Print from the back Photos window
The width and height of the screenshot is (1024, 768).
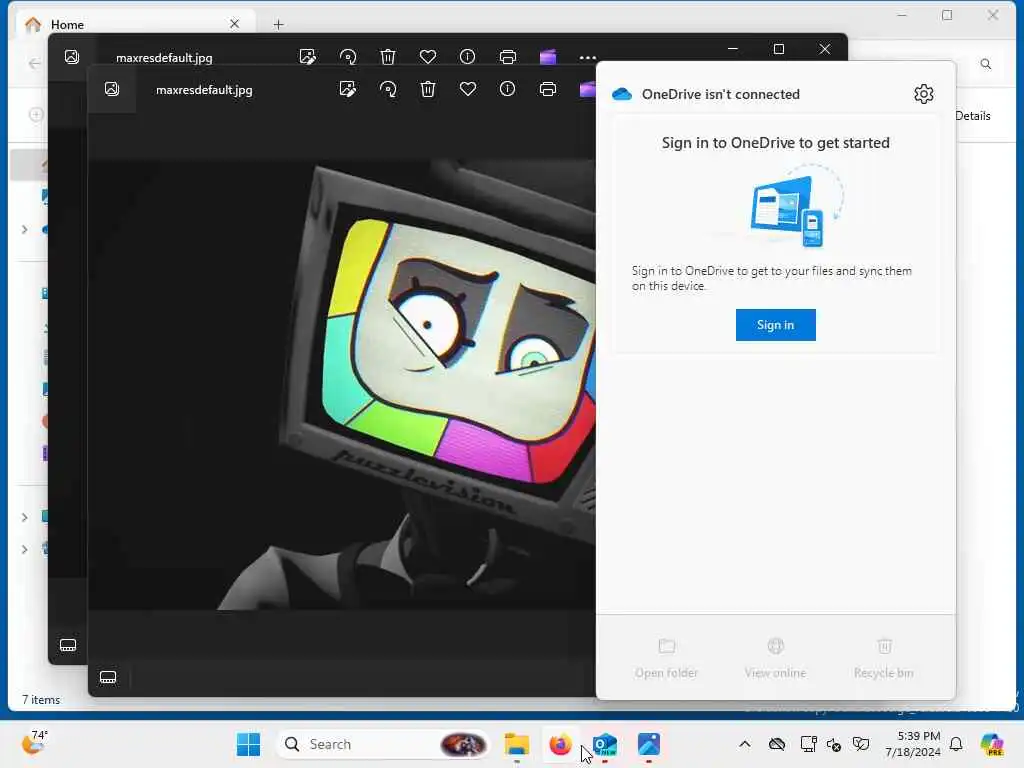pyautogui.click(x=507, y=57)
